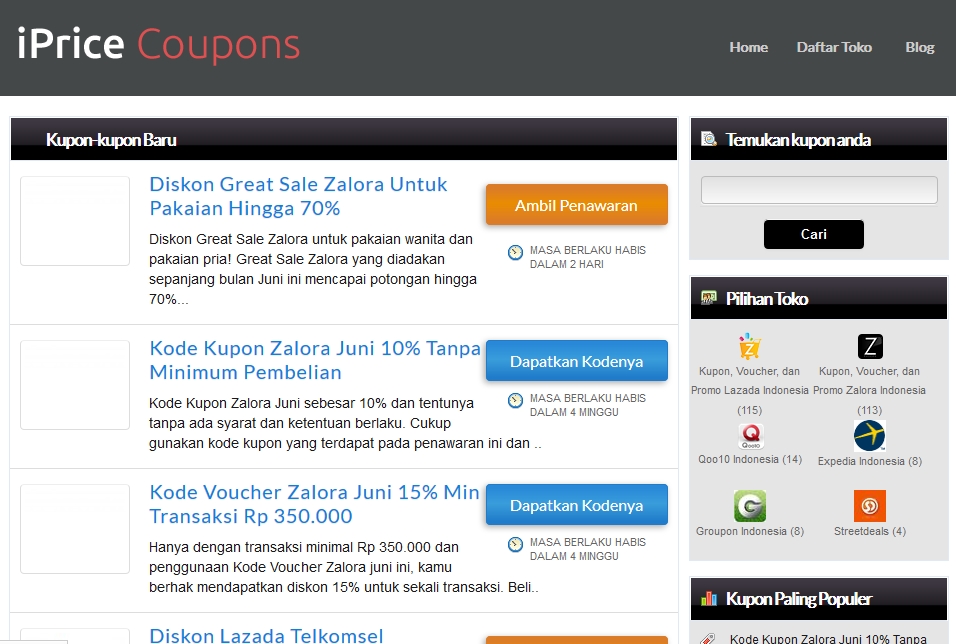Click the bar chart icon by Kupon Paling Populer
The height and width of the screenshot is (644, 956).
pos(709,598)
